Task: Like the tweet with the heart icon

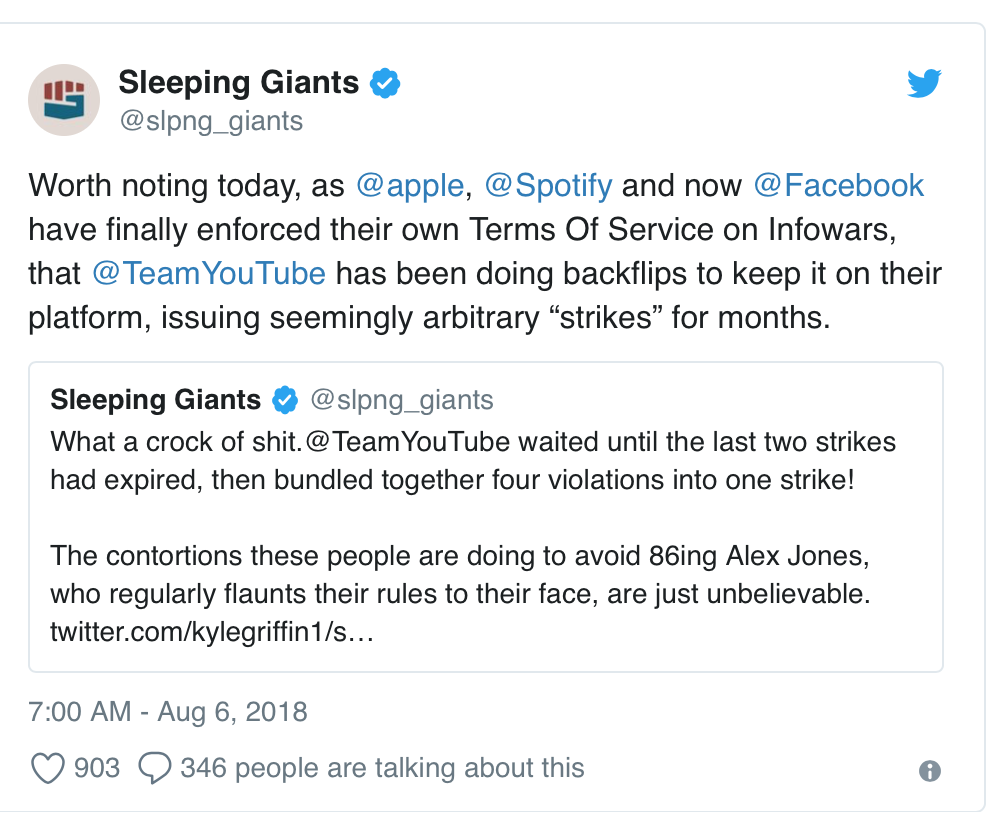Action: [x=48, y=768]
